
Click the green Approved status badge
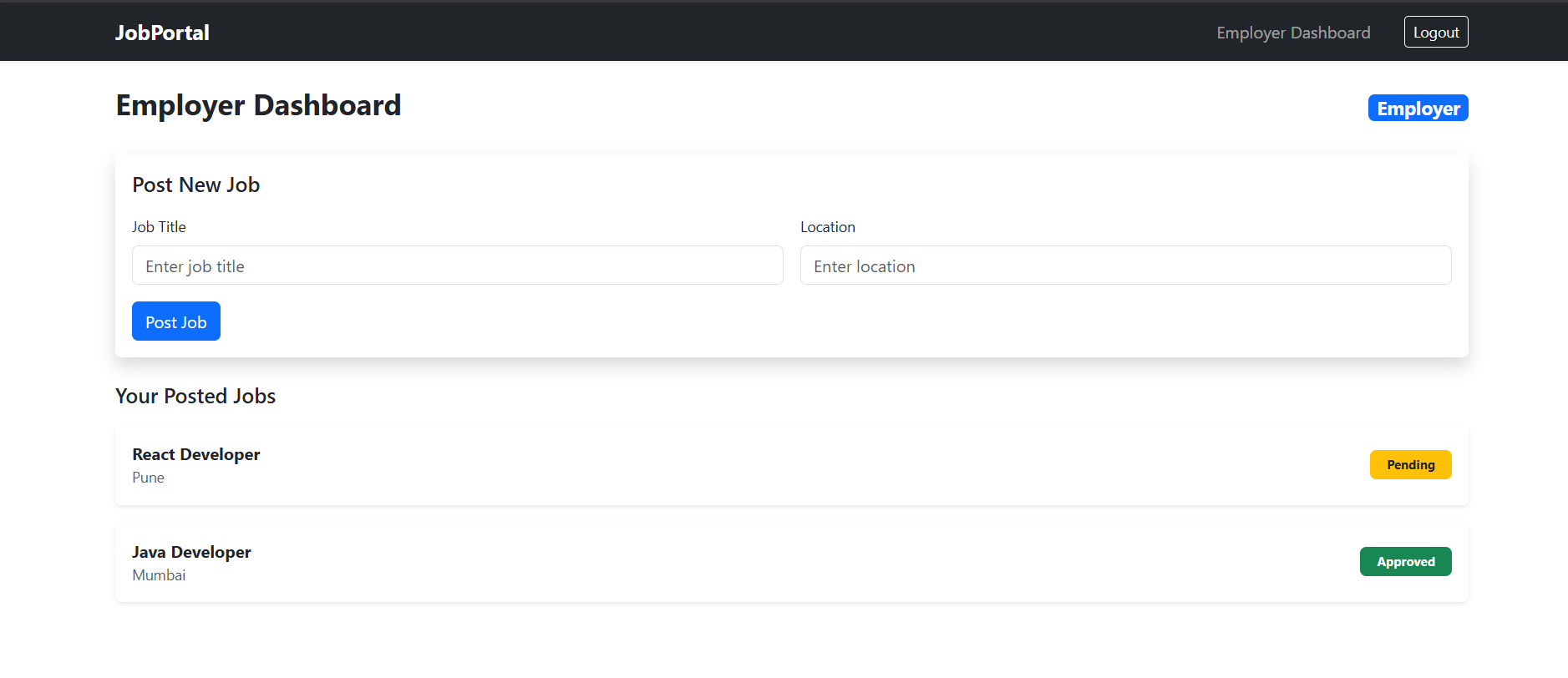(1405, 562)
